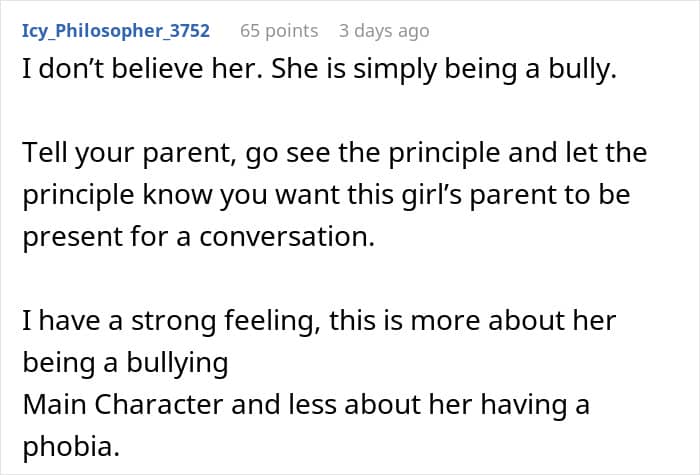Click the word 'conversation'
700x475 pixels.
(x=287, y=237)
